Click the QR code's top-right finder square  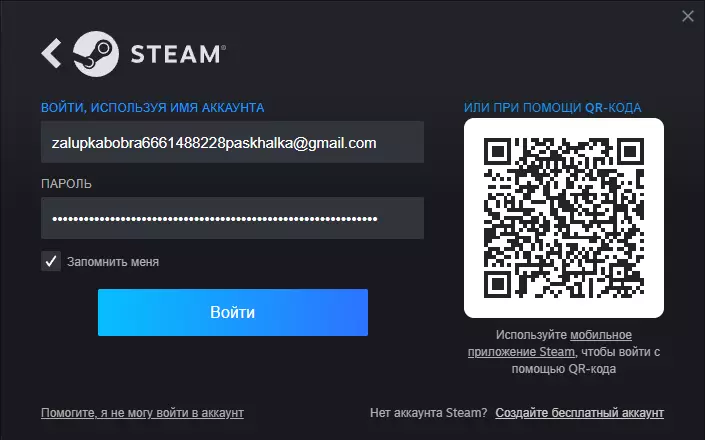tap(630, 151)
